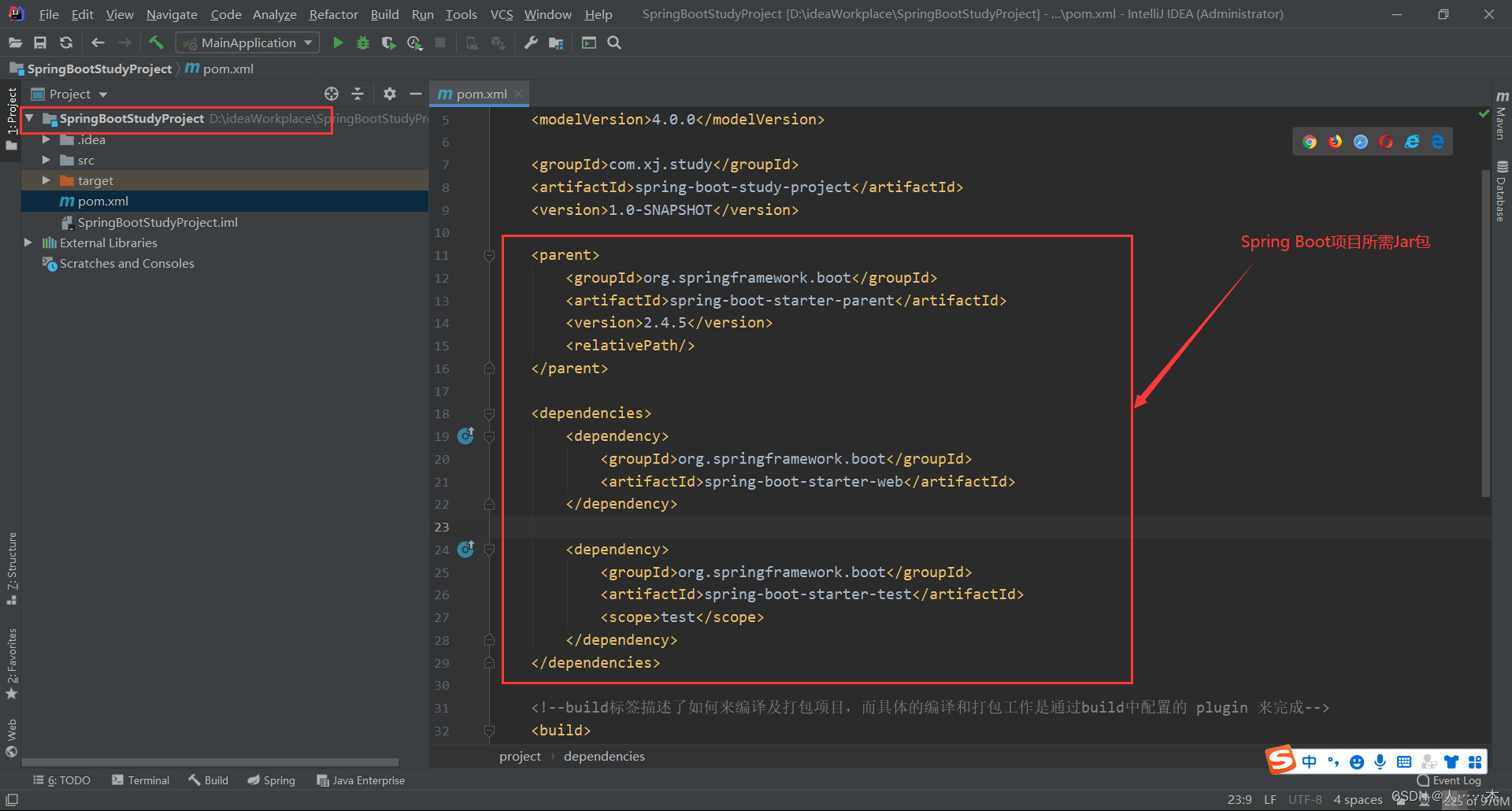This screenshot has width=1512, height=811.
Task: Open the TODO tool window
Action: click(62, 780)
